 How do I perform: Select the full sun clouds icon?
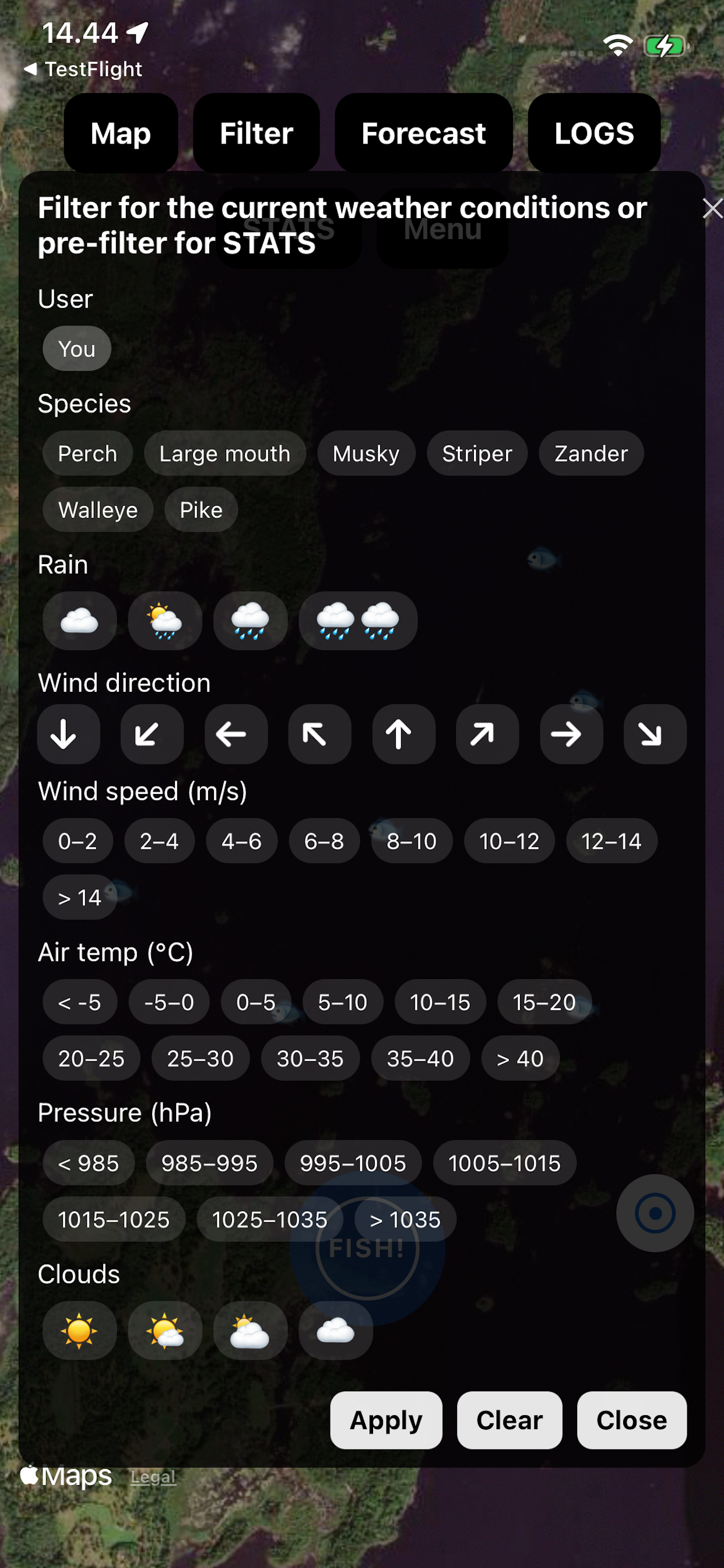point(79,1331)
